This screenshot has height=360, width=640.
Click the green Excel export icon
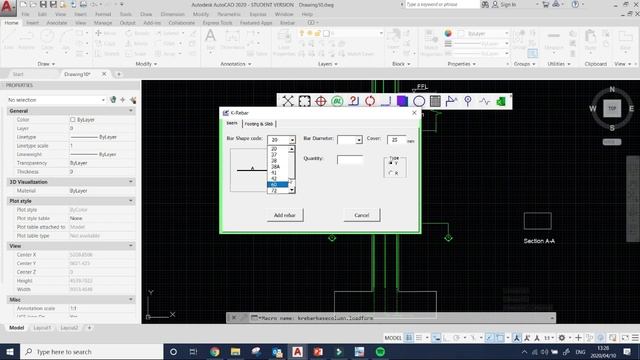(x=501, y=101)
